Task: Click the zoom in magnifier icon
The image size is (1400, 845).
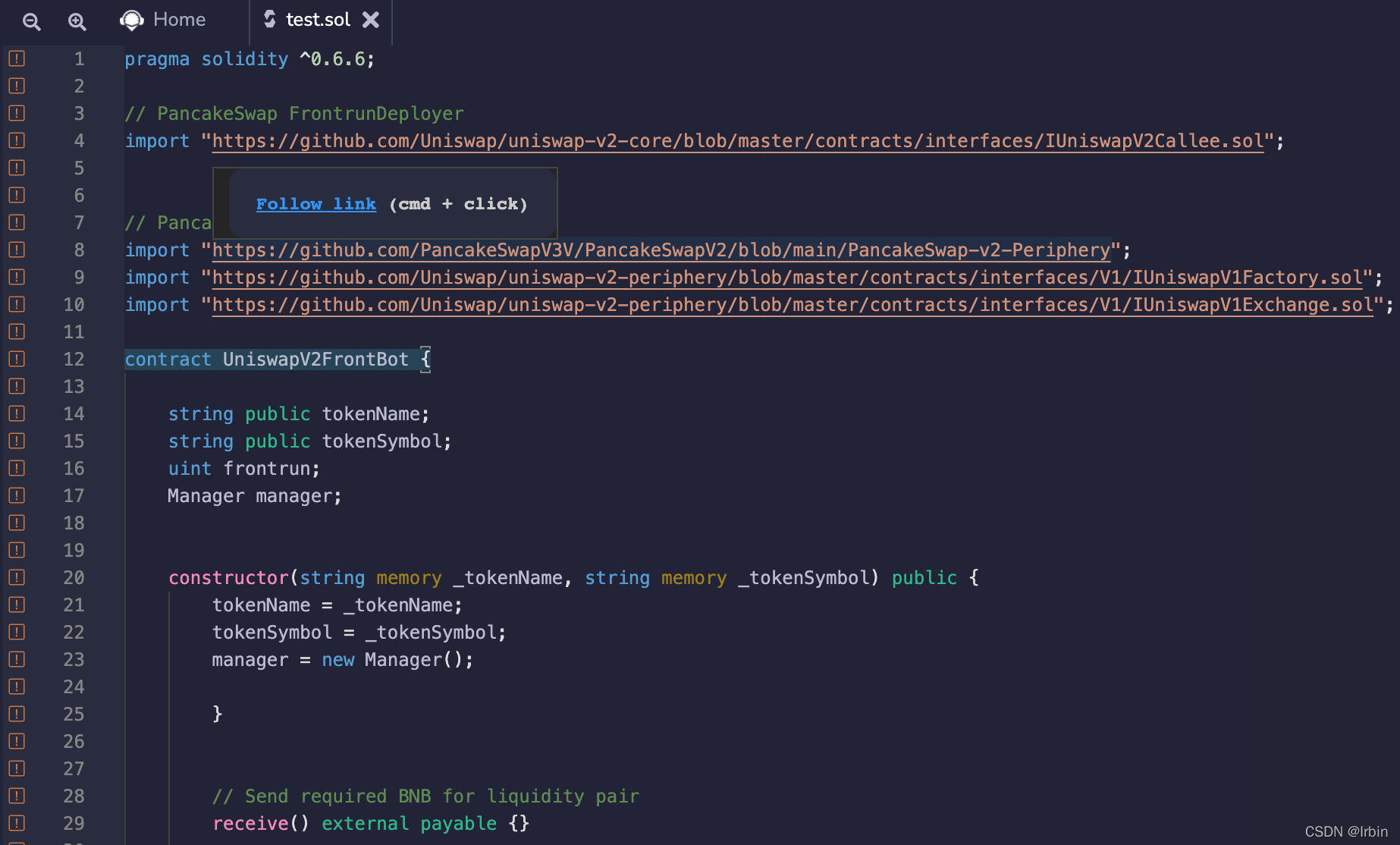Action: click(77, 21)
